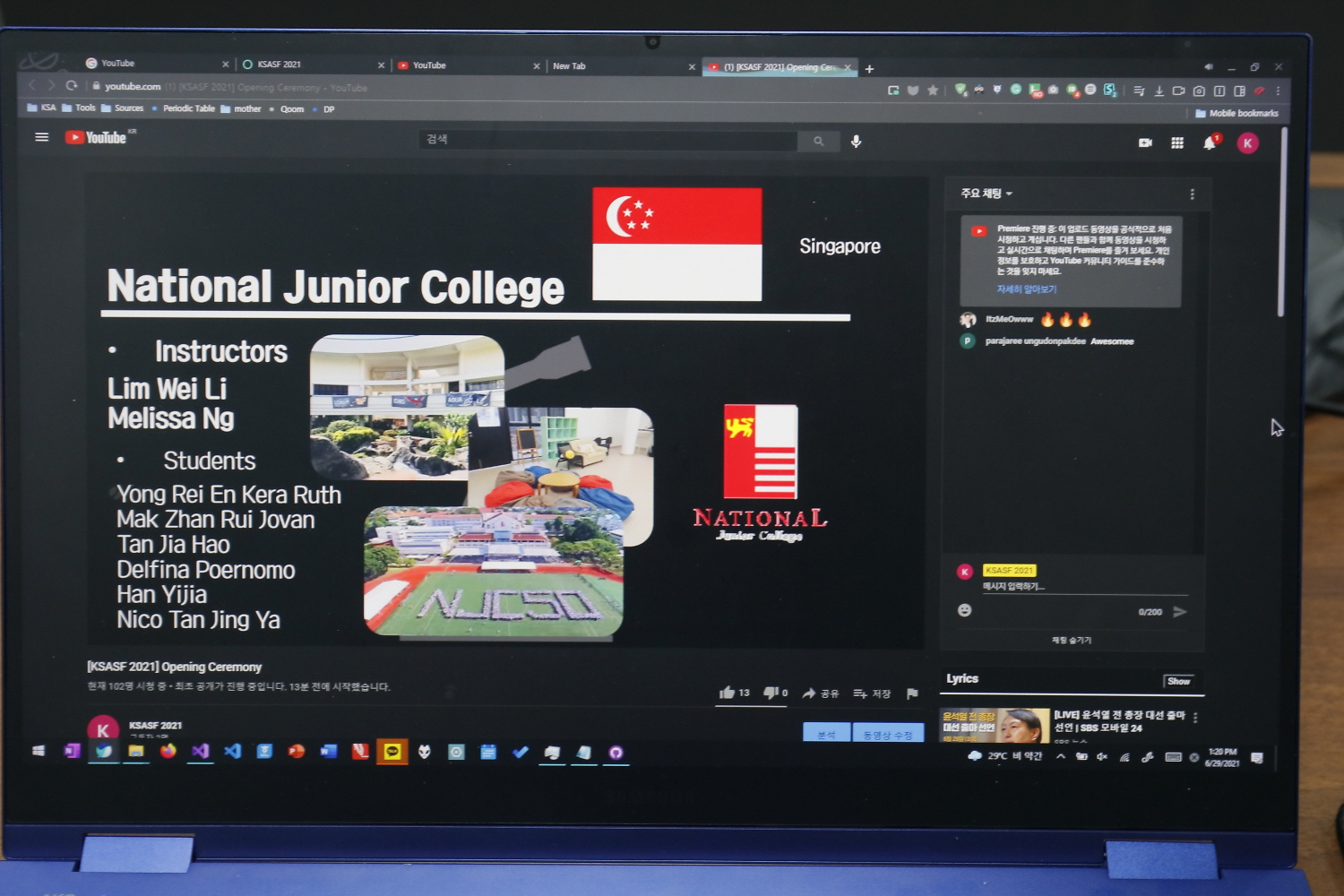
Task: Expand hidden system tray icons chevron
Action: coord(1061,757)
